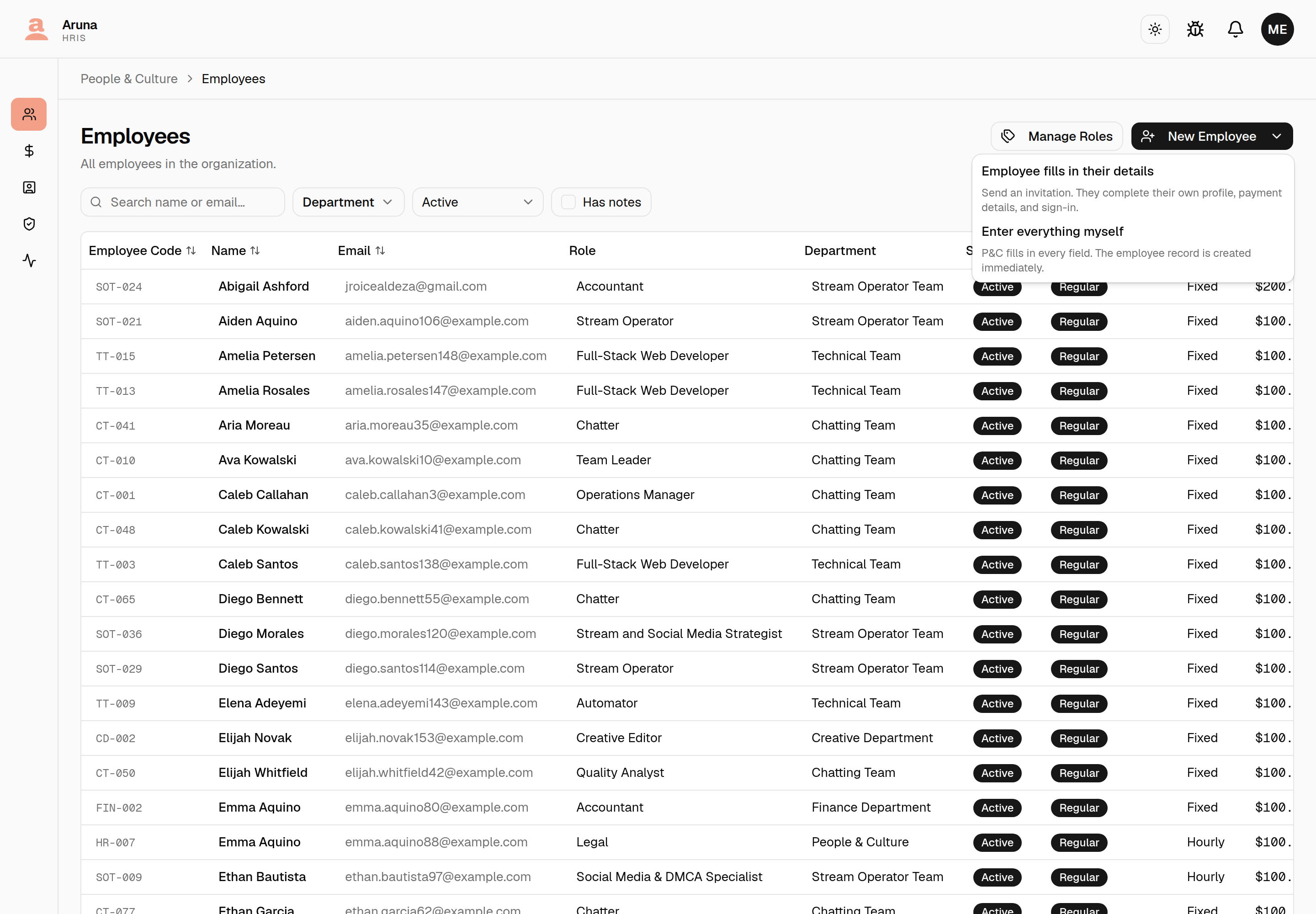
Task: Open the shield check sidebar icon
Action: 29,224
